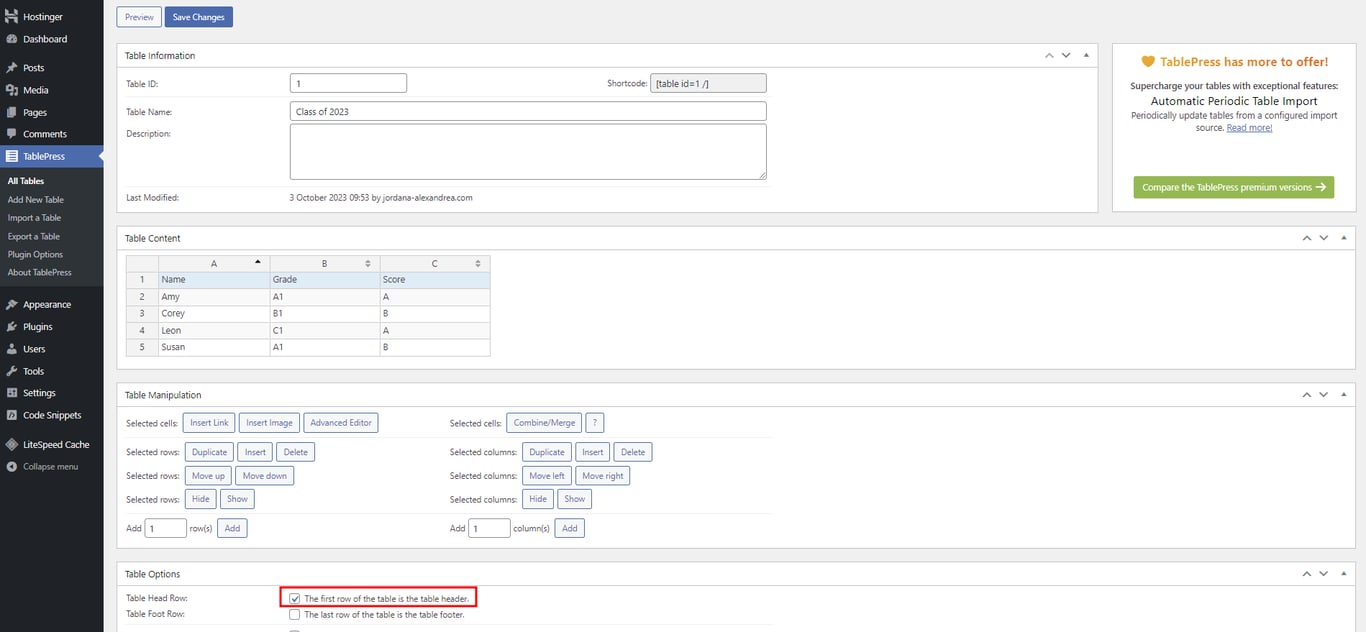Move Table Options panel down
1366x632 pixels.
click(x=1324, y=574)
